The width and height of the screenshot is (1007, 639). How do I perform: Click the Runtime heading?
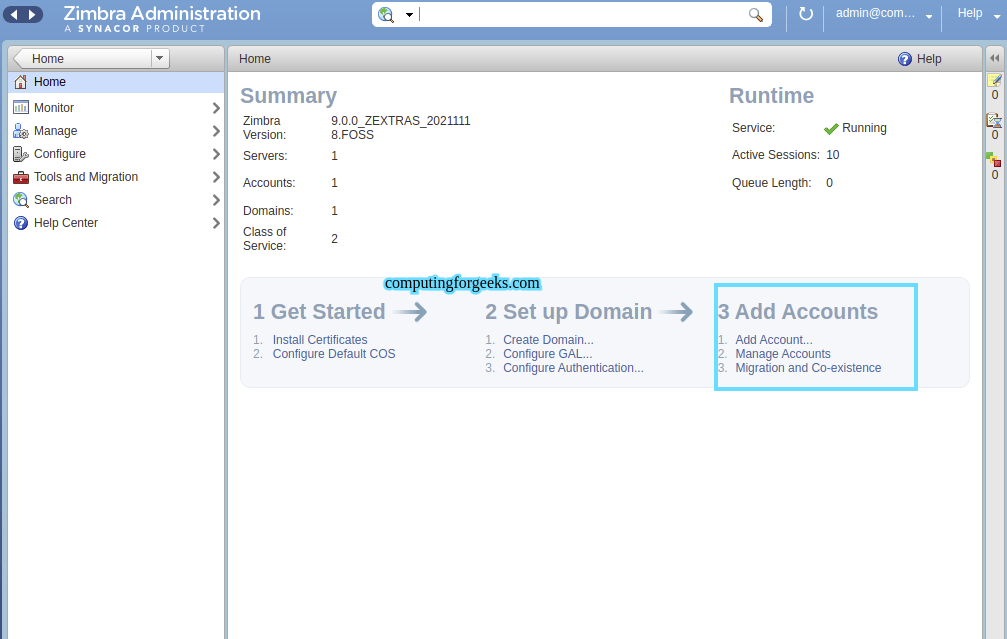point(771,96)
